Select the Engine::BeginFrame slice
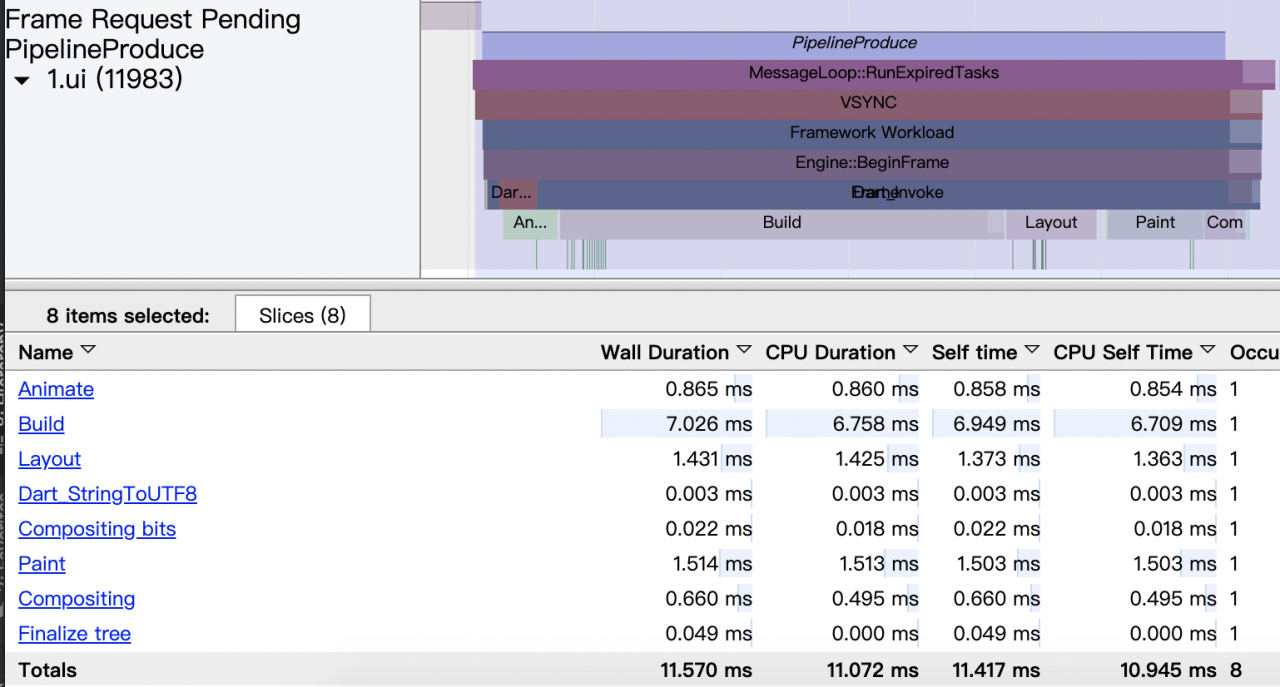The width and height of the screenshot is (1280, 687). (x=872, y=163)
